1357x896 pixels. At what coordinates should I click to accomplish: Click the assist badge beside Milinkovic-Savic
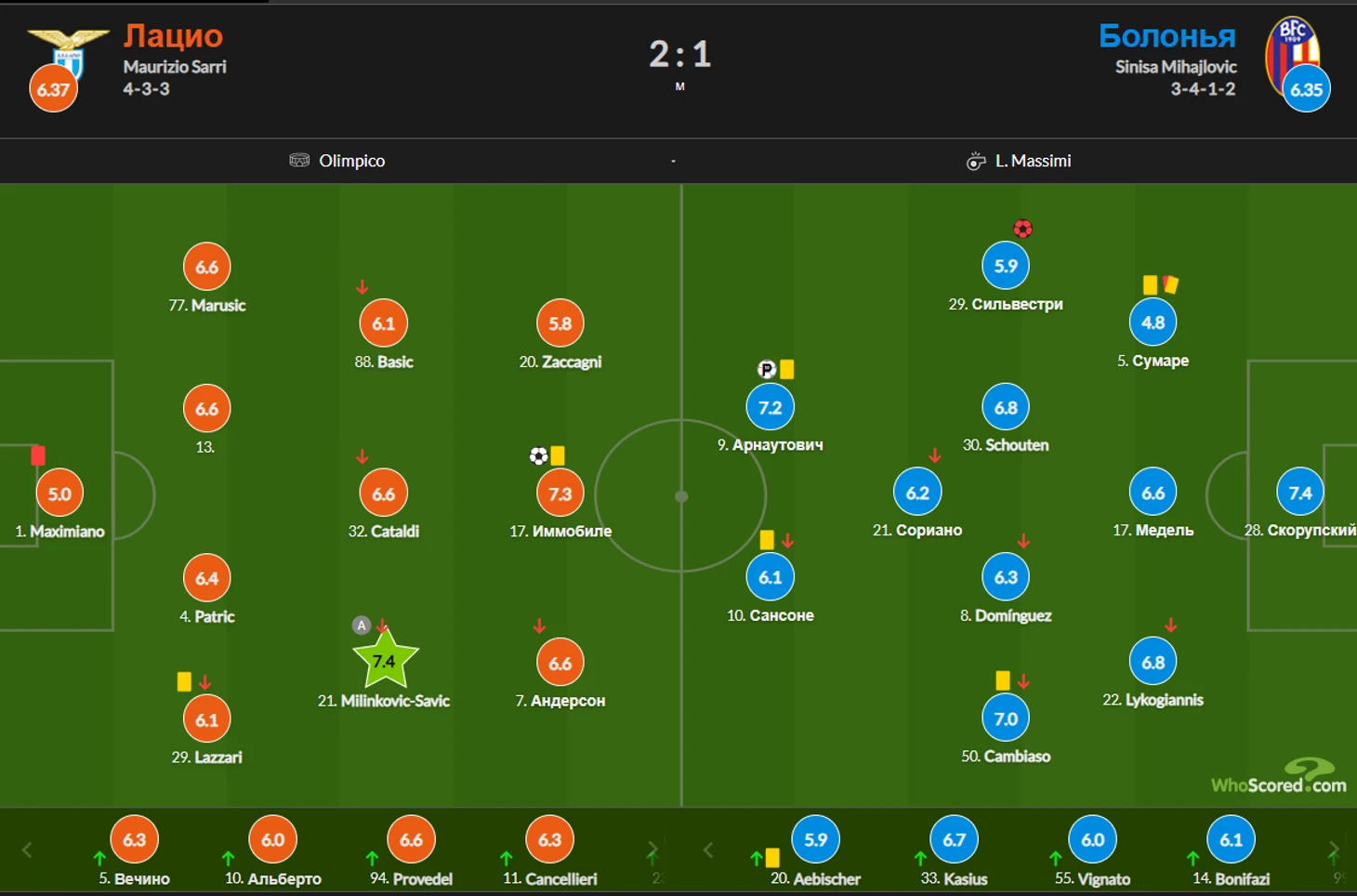click(x=362, y=626)
